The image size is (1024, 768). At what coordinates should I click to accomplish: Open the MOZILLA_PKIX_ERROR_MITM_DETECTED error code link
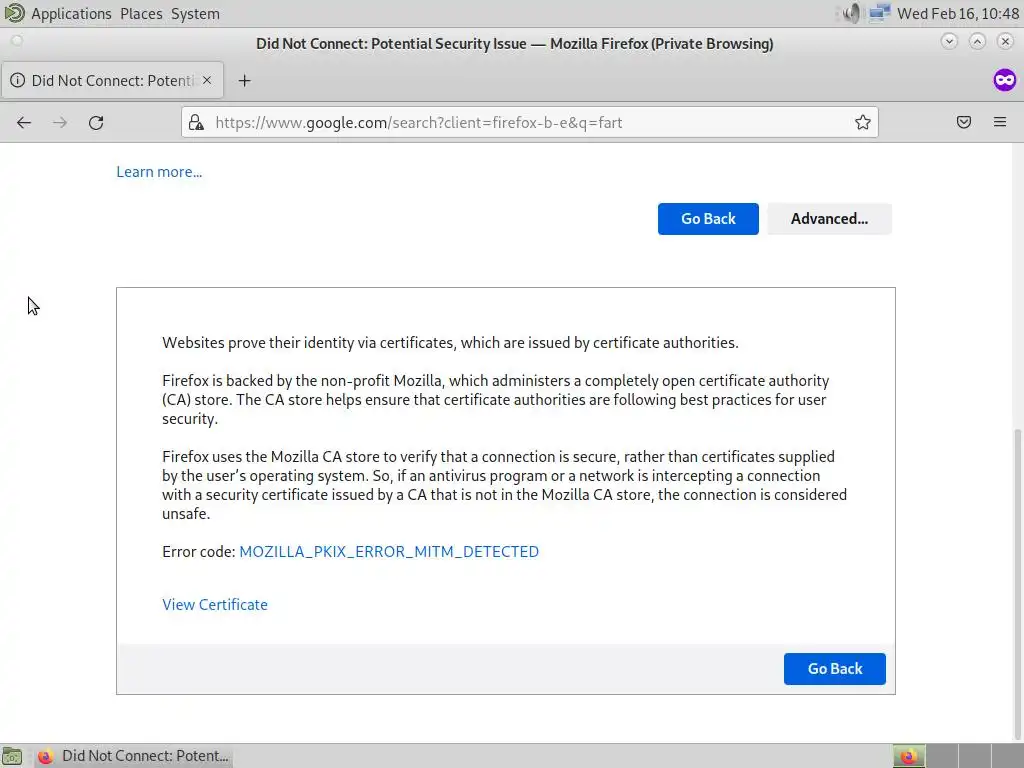click(x=389, y=552)
